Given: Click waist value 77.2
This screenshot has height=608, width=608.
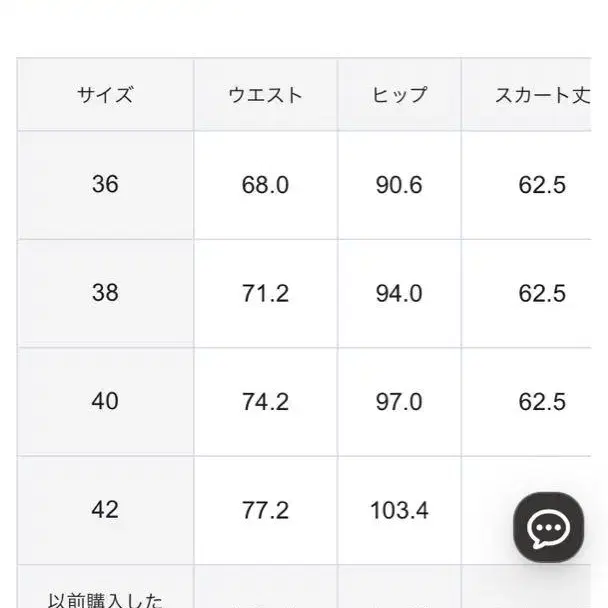Looking at the screenshot, I should (x=265, y=510).
